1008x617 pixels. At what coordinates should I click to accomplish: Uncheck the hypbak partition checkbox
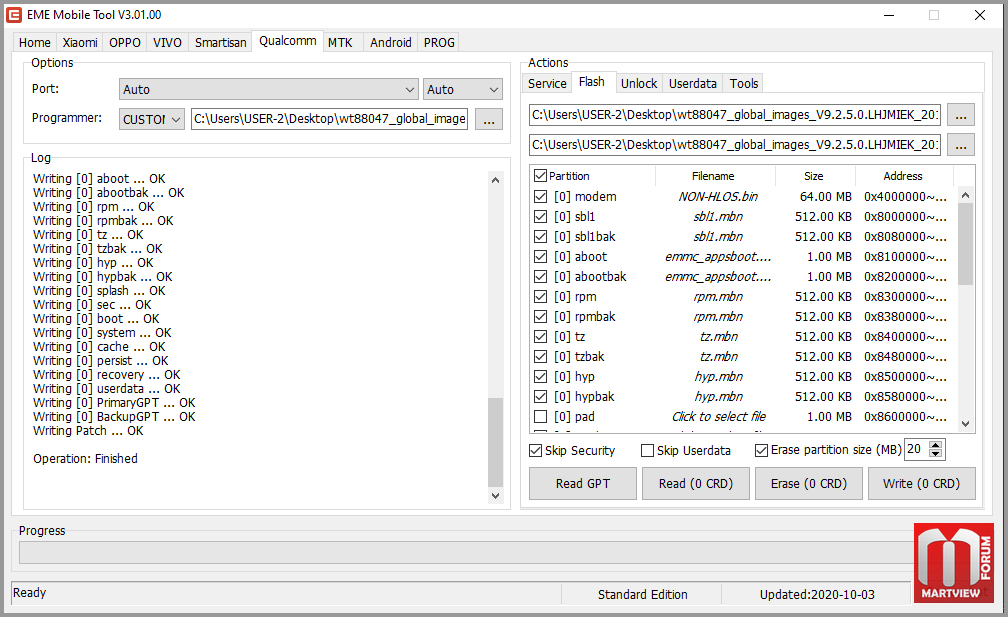[x=541, y=397]
